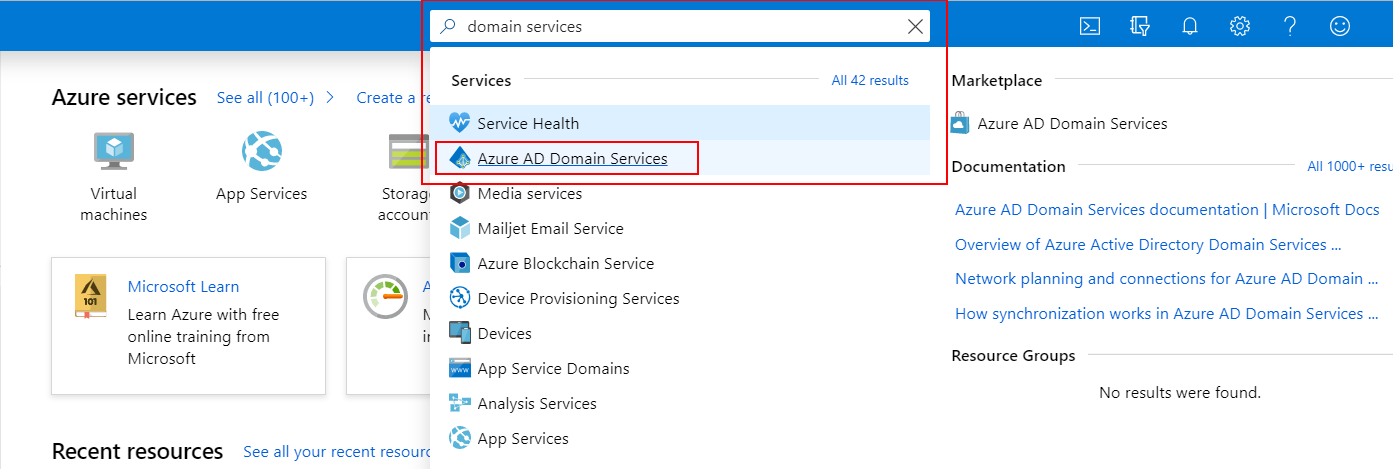Image resolution: width=1393 pixels, height=469 pixels.
Task: Open Virtual machines service icon
Action: pos(113,151)
